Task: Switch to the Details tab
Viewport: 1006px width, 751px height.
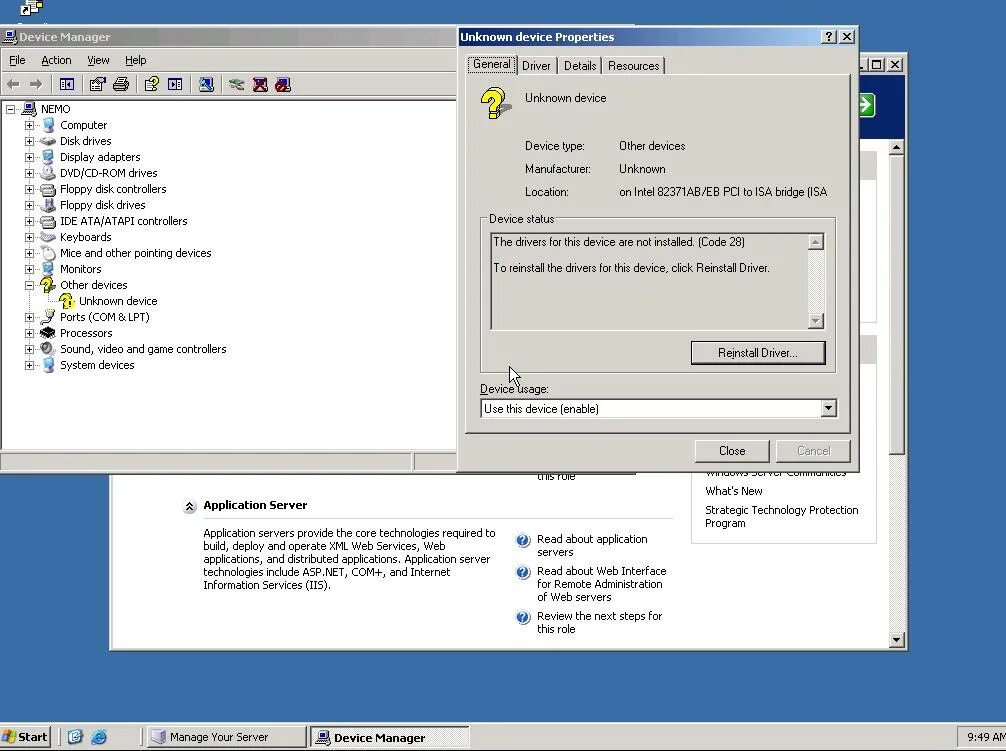Action: click(580, 65)
